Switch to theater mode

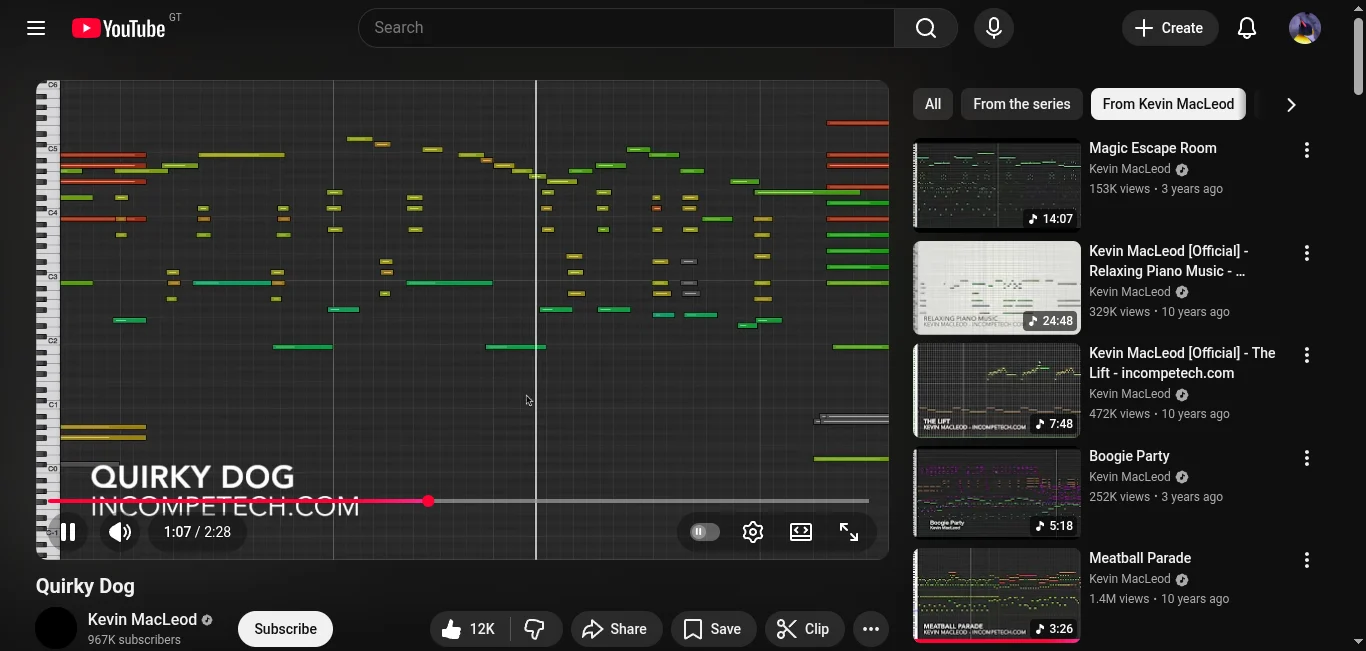pyautogui.click(x=801, y=532)
